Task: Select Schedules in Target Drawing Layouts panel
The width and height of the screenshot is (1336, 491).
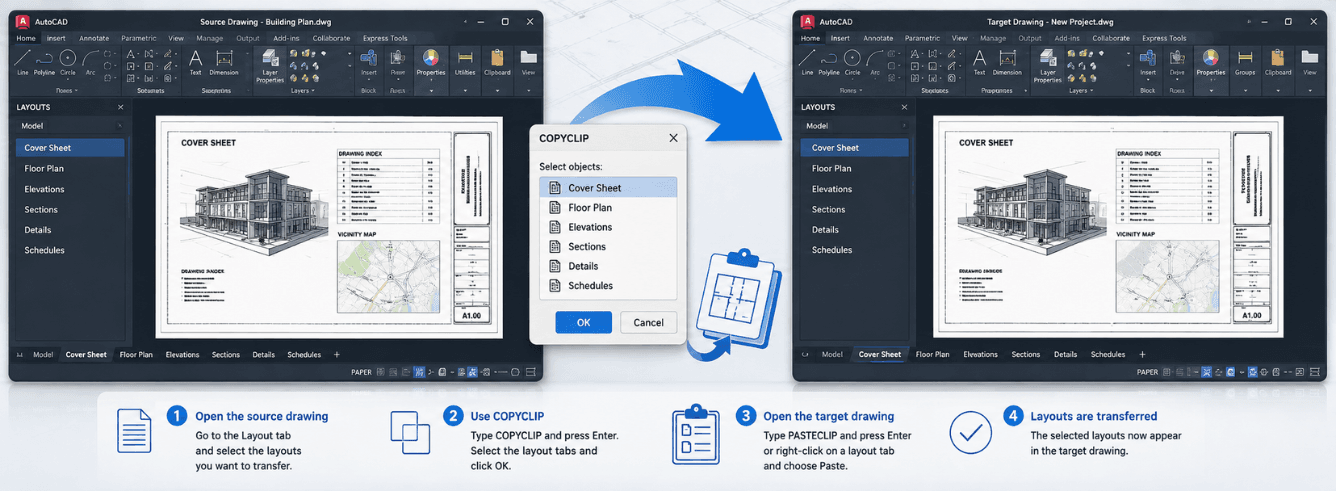Action: (854, 250)
